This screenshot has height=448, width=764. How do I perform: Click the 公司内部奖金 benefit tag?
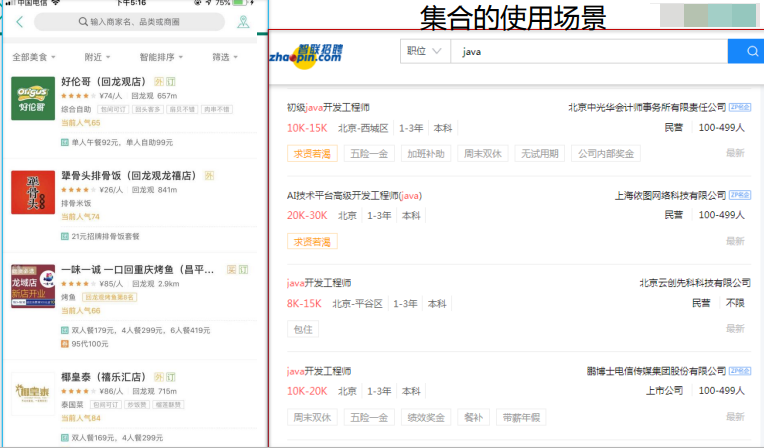606,154
